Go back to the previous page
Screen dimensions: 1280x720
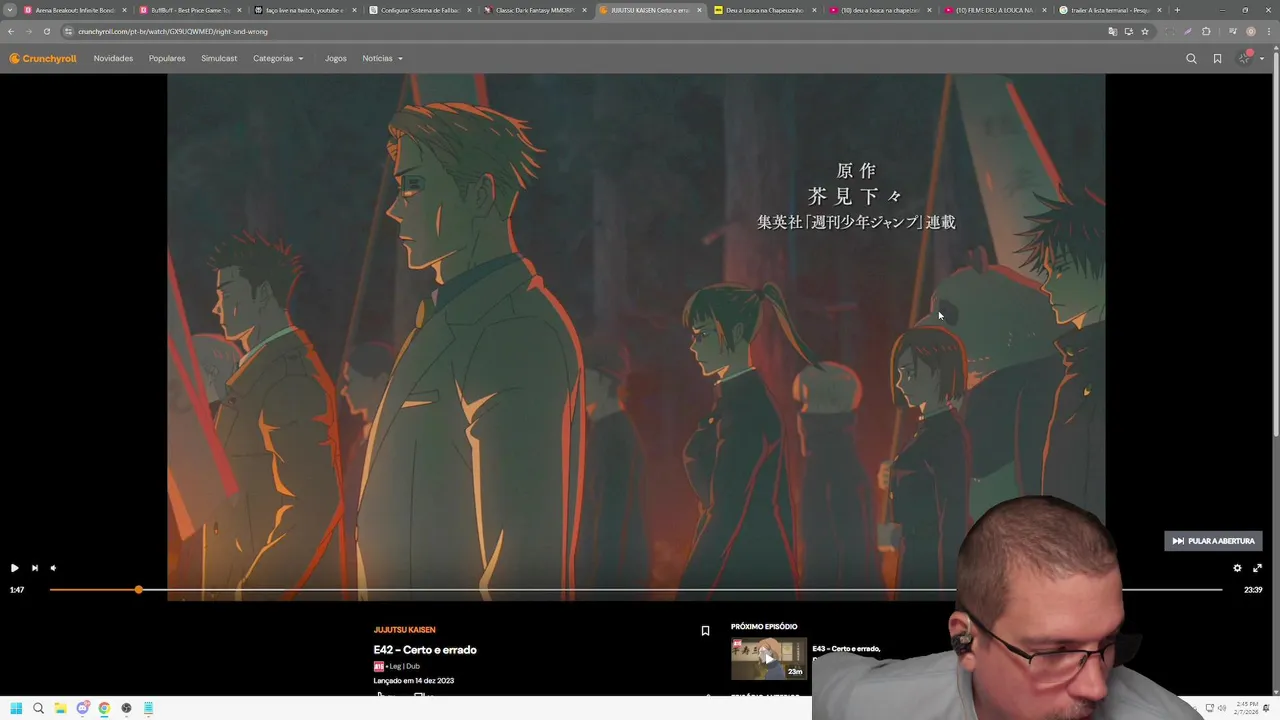pos(11,31)
